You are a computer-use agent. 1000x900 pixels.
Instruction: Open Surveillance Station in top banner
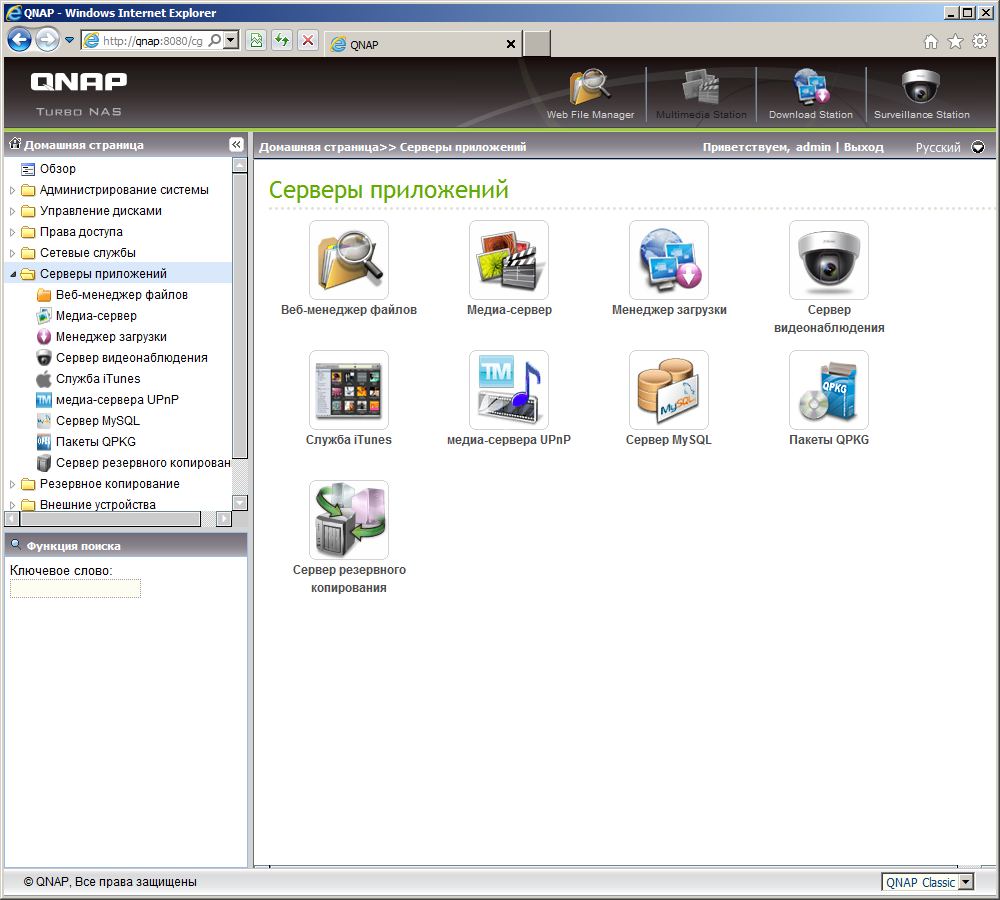click(921, 94)
